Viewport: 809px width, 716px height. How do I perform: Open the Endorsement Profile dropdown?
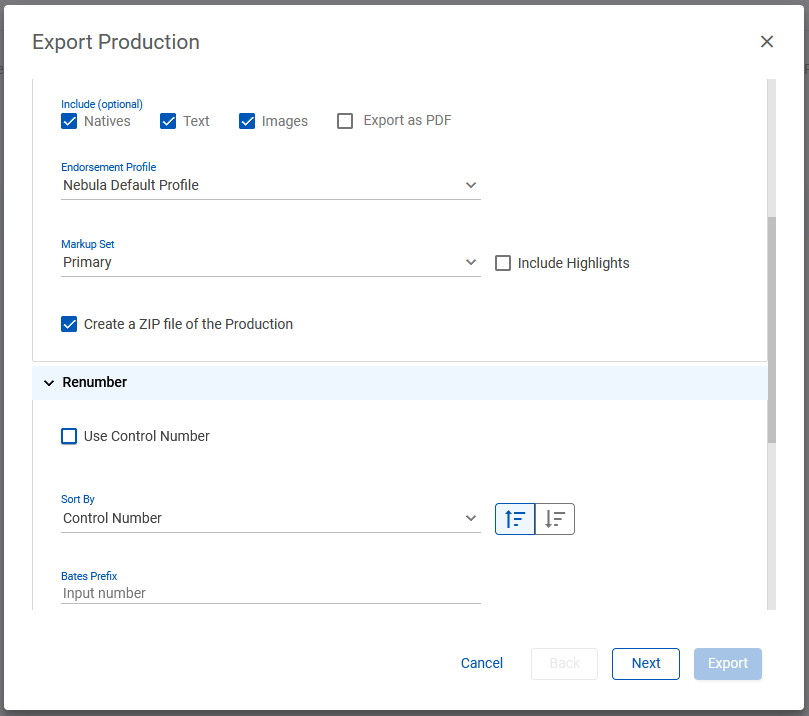point(270,185)
